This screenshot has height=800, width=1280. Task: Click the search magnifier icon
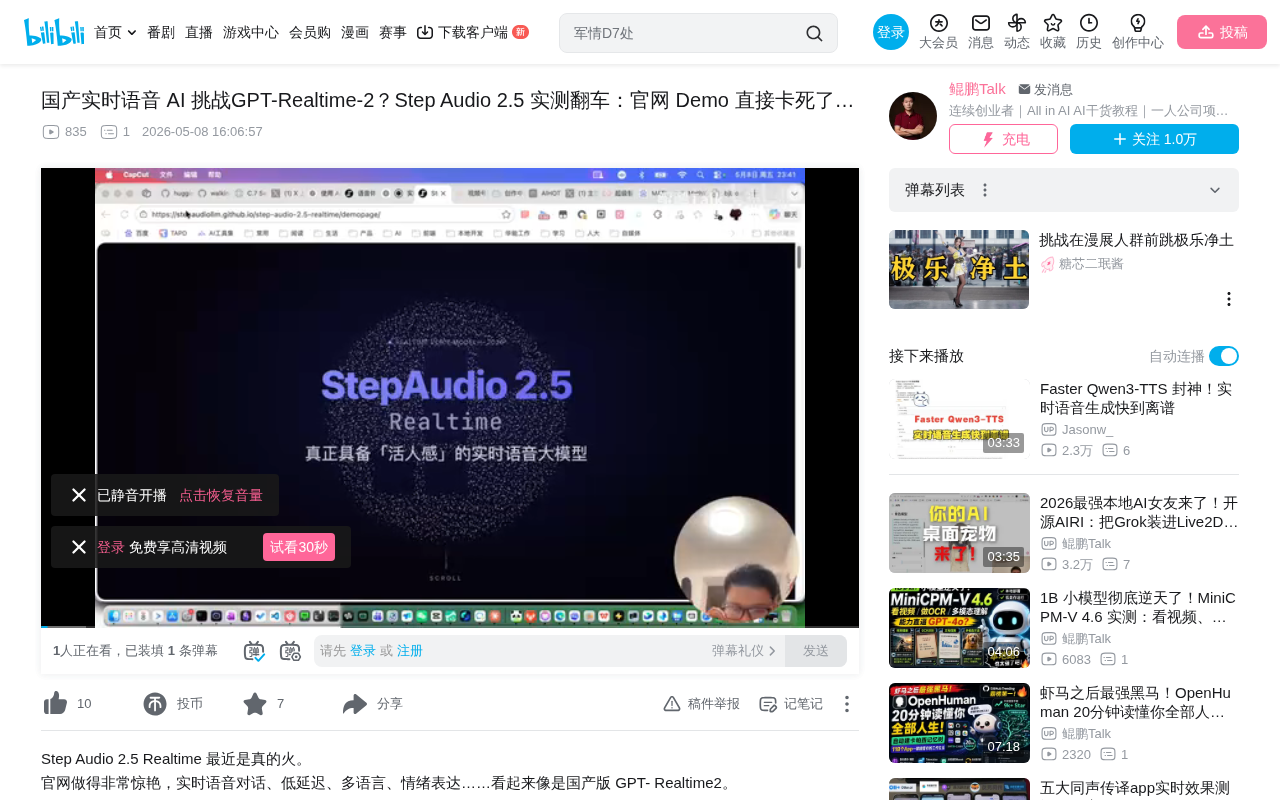814,33
